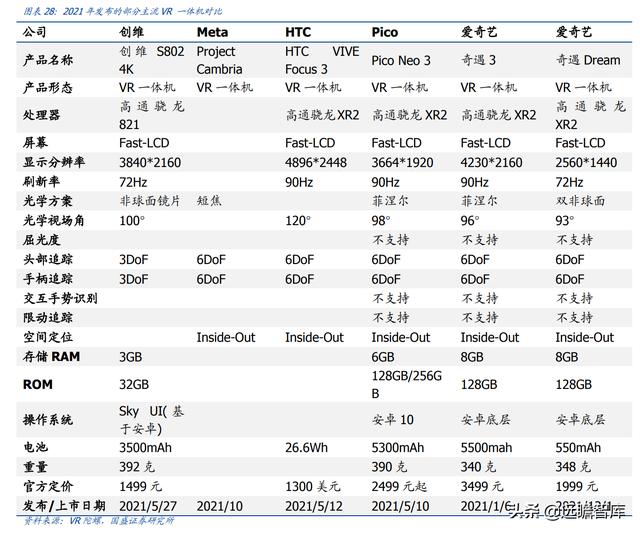Select the '短焦' optics cell
640x534 pixels.
209,201
